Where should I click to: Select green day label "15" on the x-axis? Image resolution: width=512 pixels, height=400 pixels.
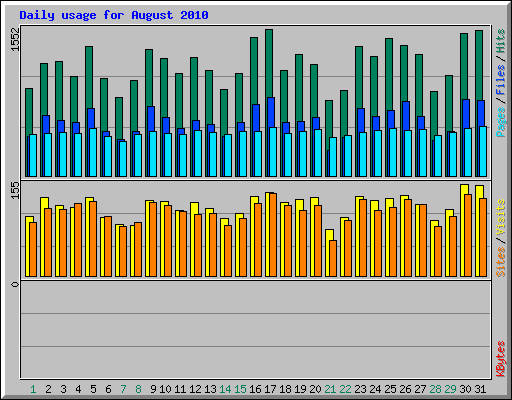(240, 389)
